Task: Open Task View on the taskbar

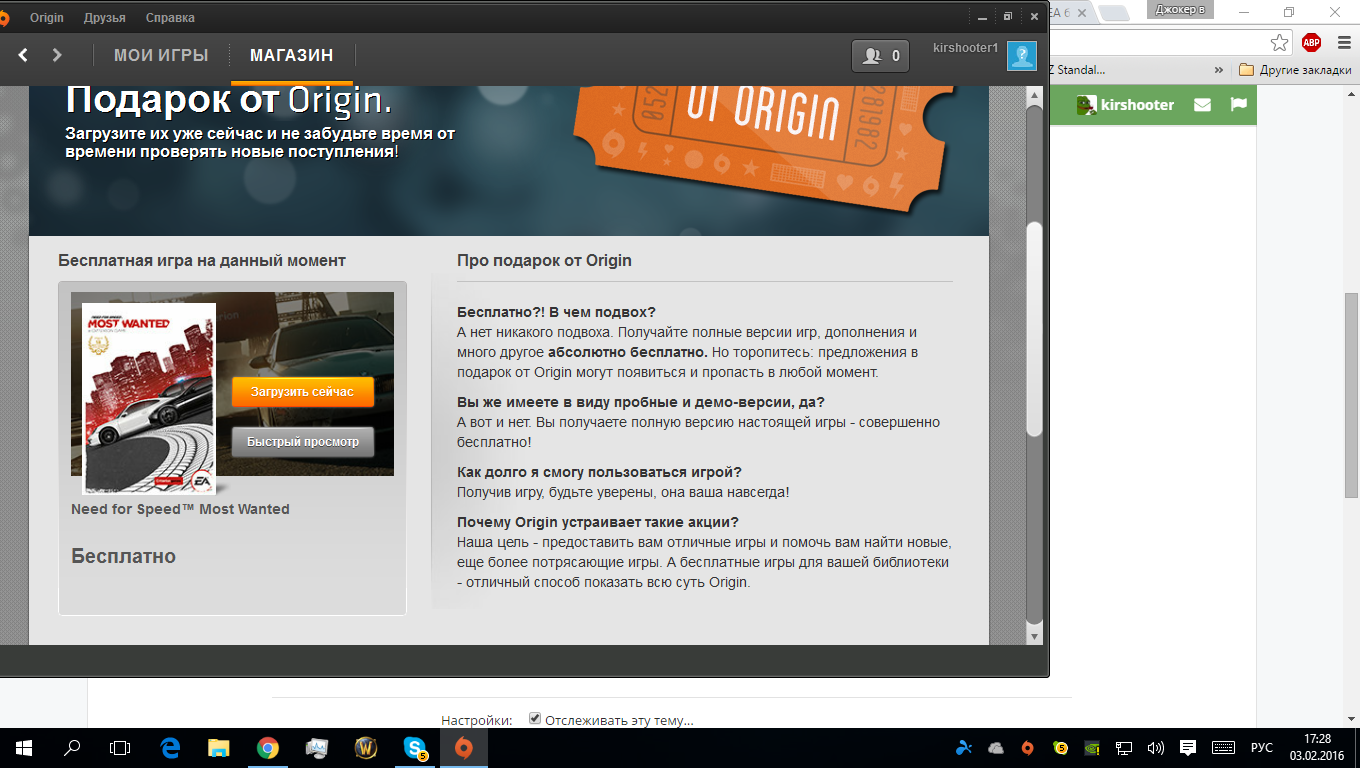Action: point(120,747)
